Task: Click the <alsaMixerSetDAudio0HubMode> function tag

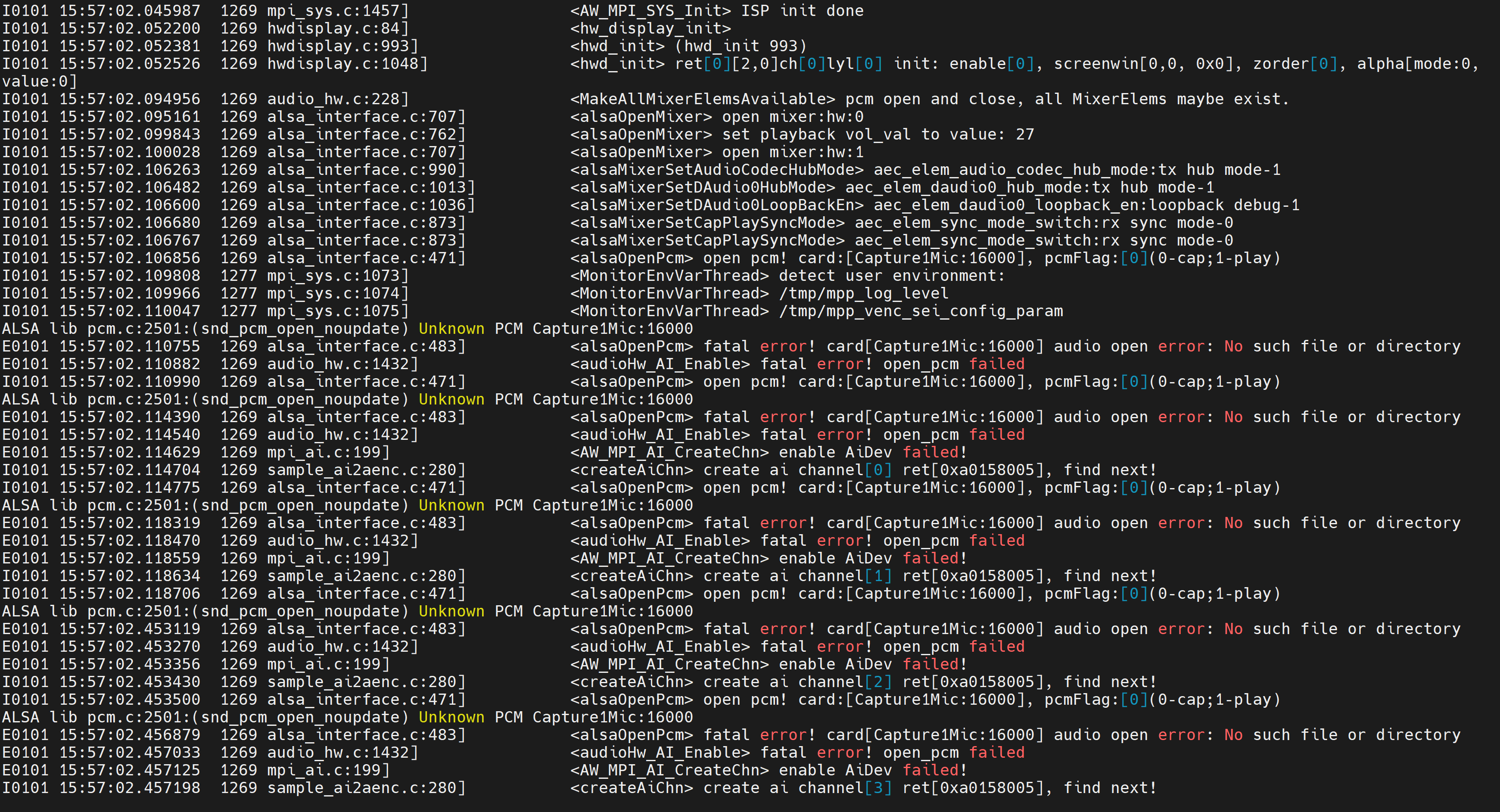Action: point(703,187)
